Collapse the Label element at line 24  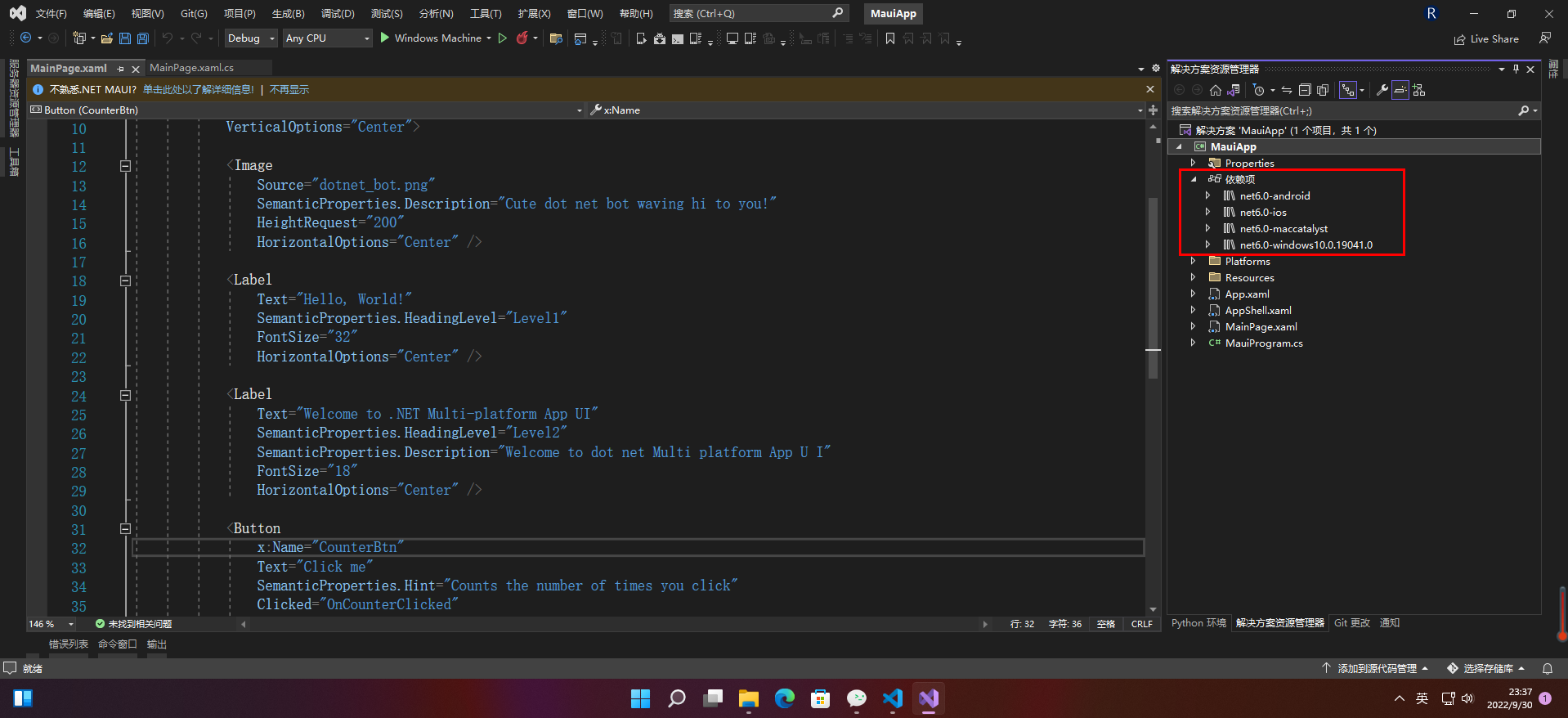click(x=125, y=395)
